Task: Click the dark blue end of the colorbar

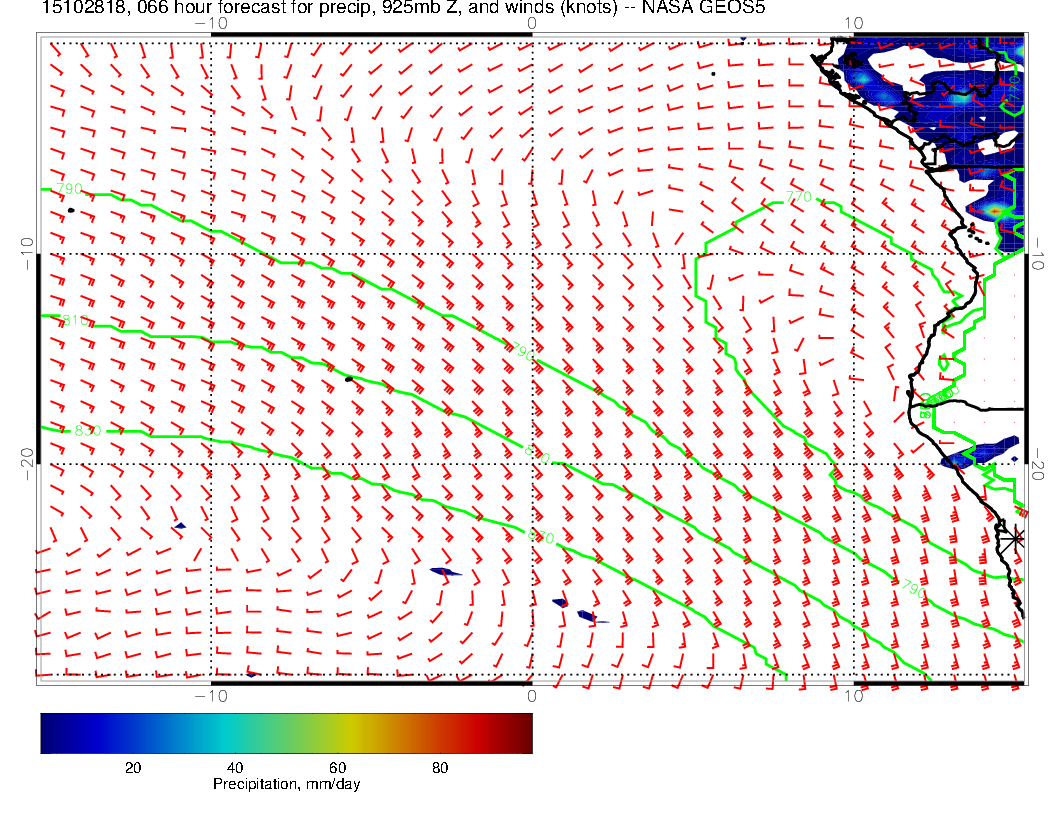Action: (46, 732)
